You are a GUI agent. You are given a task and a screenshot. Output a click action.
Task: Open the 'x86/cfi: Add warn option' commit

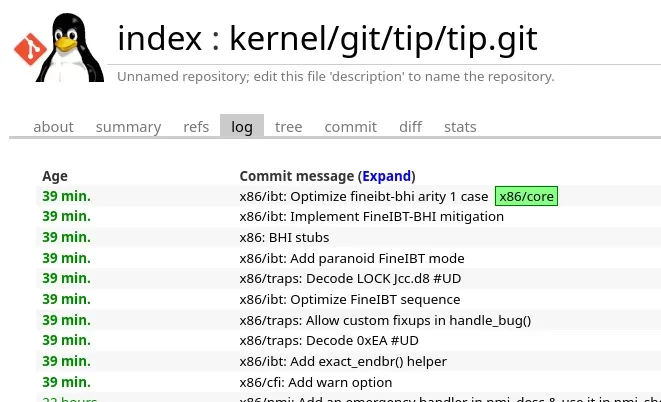point(316,382)
